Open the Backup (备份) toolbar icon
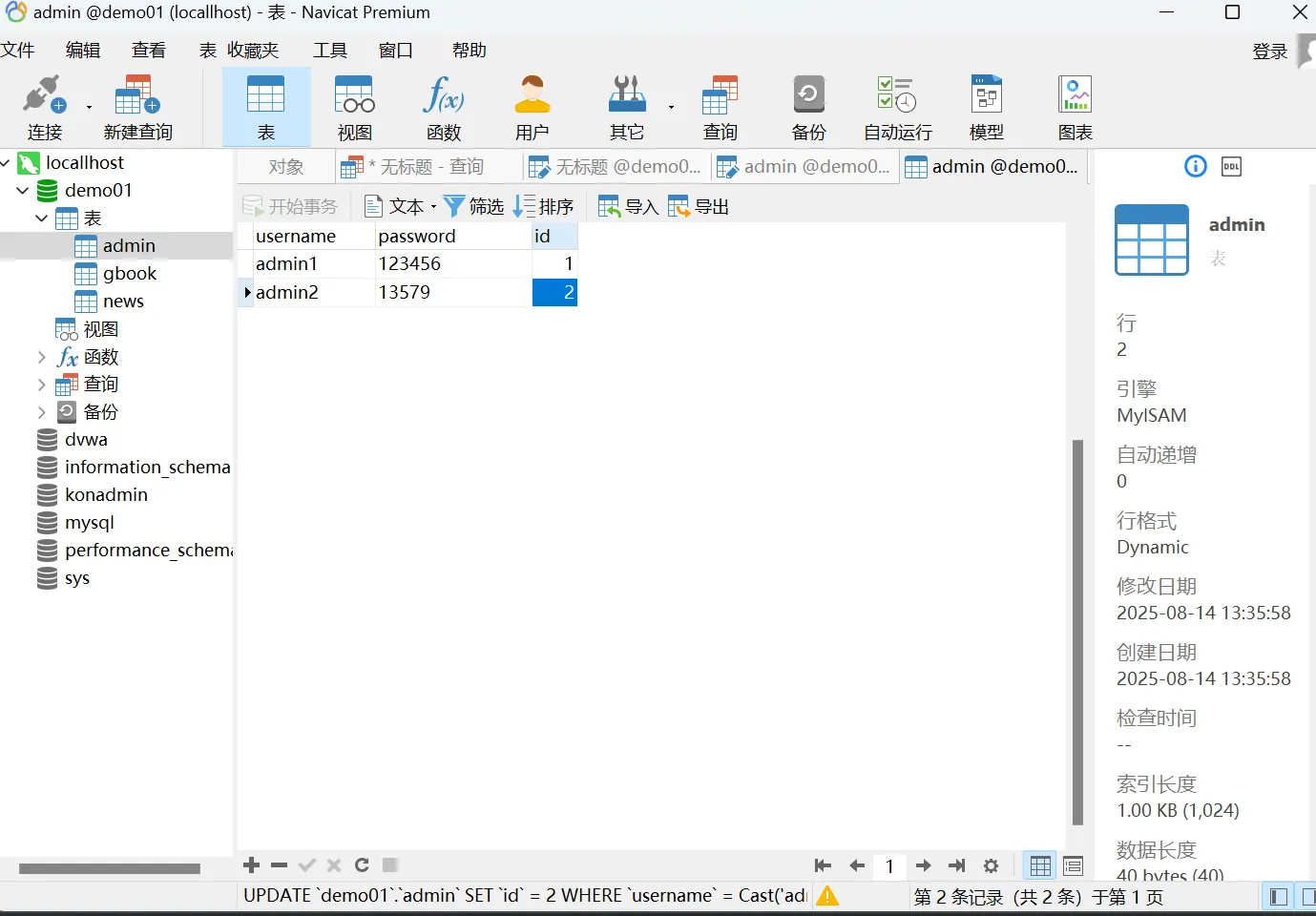This screenshot has height=916, width=1316. click(x=808, y=107)
